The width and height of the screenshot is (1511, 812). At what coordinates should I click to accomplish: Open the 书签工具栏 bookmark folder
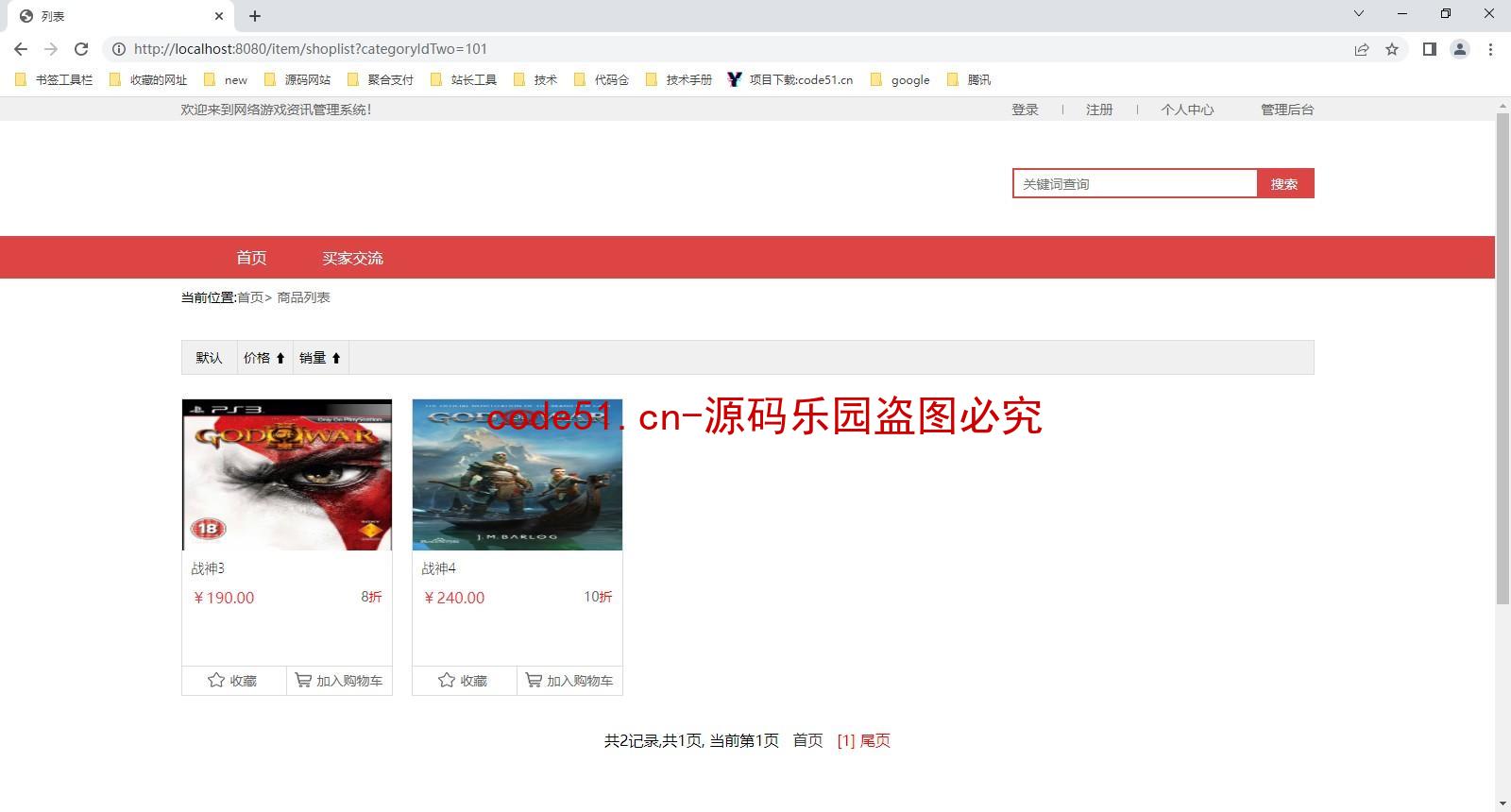click(x=54, y=80)
